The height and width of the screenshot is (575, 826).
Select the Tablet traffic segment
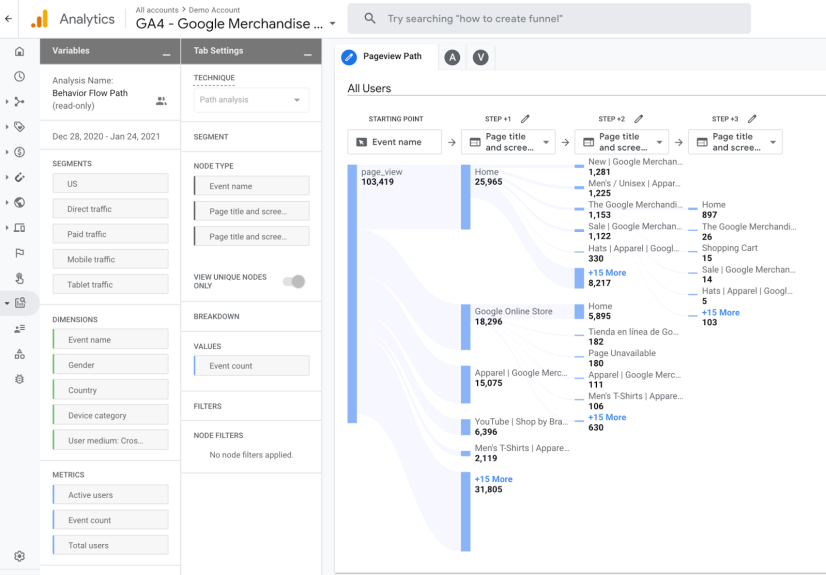111,284
